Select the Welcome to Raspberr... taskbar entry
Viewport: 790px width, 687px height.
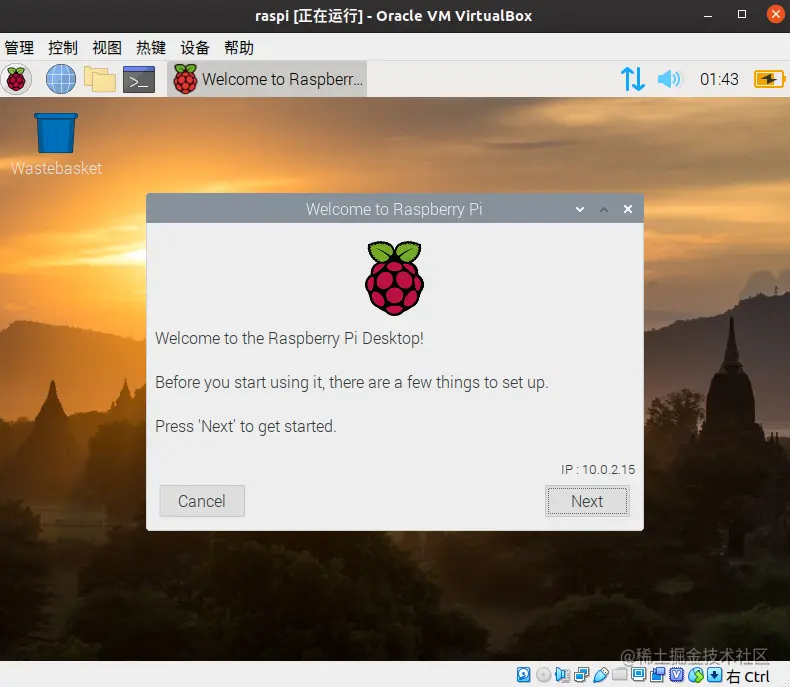click(267, 79)
